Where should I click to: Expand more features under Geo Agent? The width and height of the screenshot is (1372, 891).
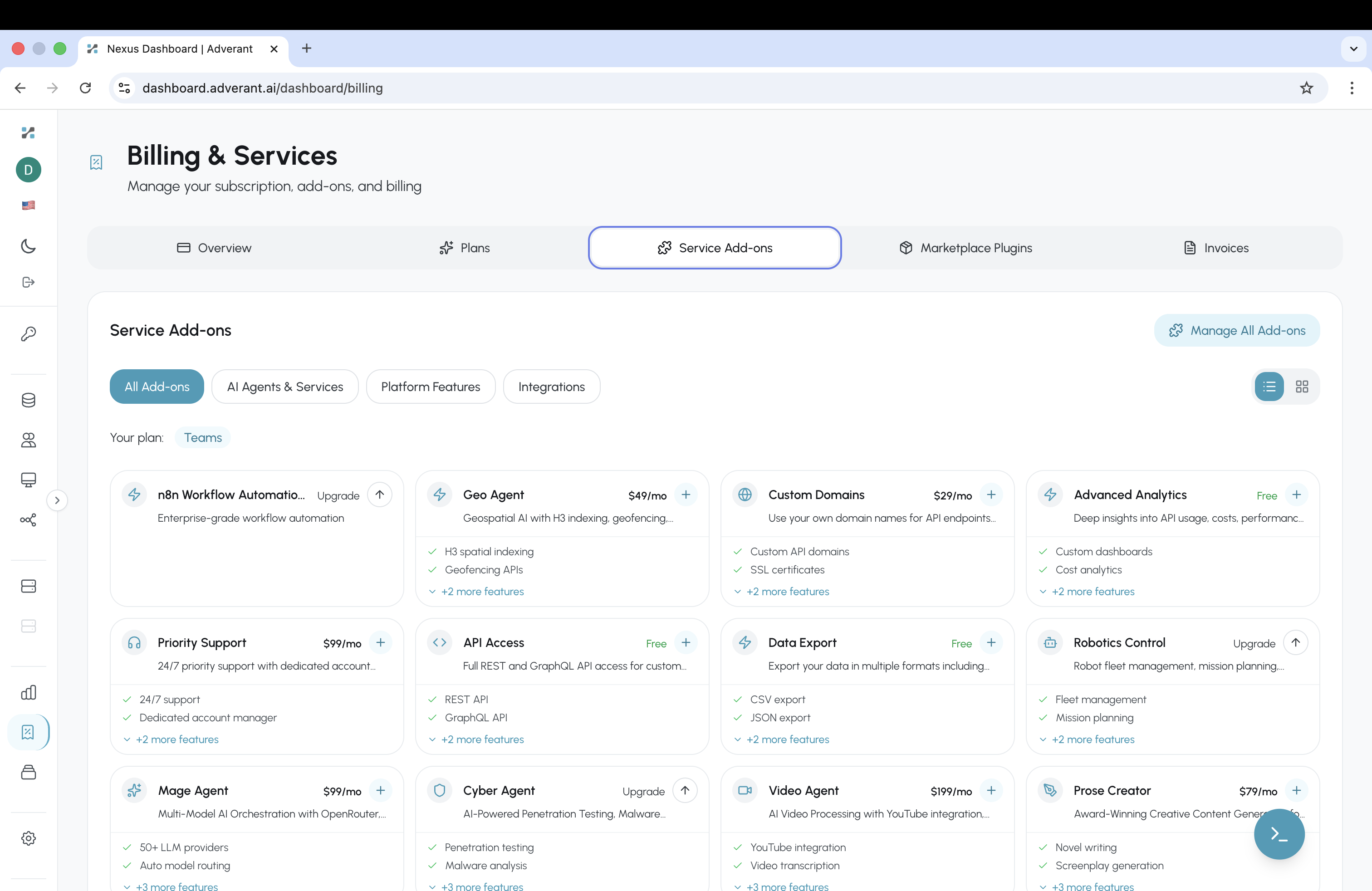point(482,591)
